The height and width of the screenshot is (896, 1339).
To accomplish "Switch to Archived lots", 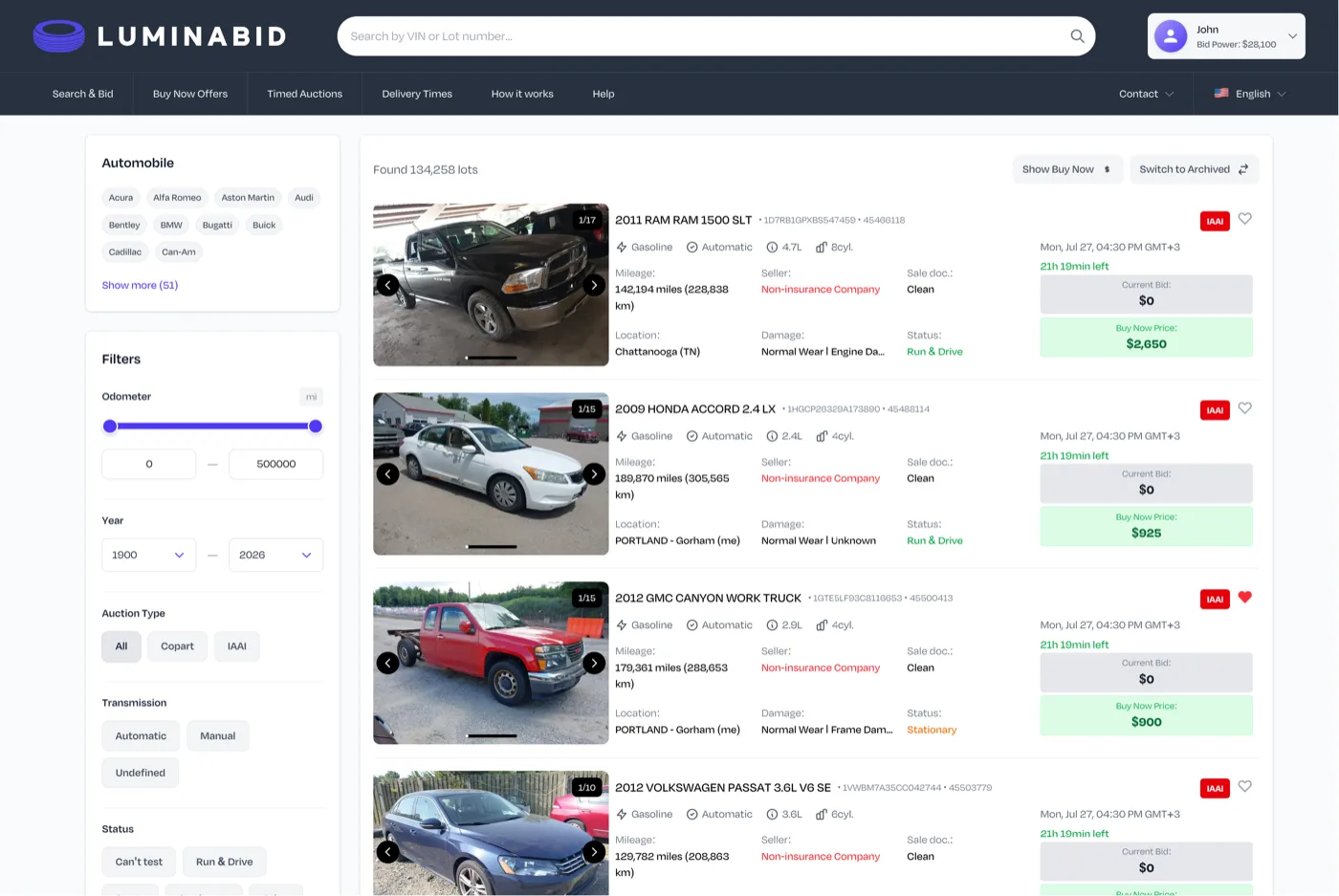I will pos(1195,169).
